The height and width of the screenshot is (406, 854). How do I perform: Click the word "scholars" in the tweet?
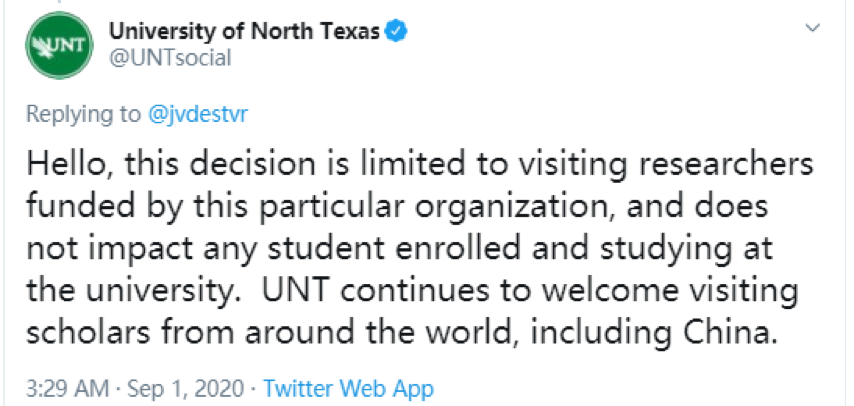(84, 329)
